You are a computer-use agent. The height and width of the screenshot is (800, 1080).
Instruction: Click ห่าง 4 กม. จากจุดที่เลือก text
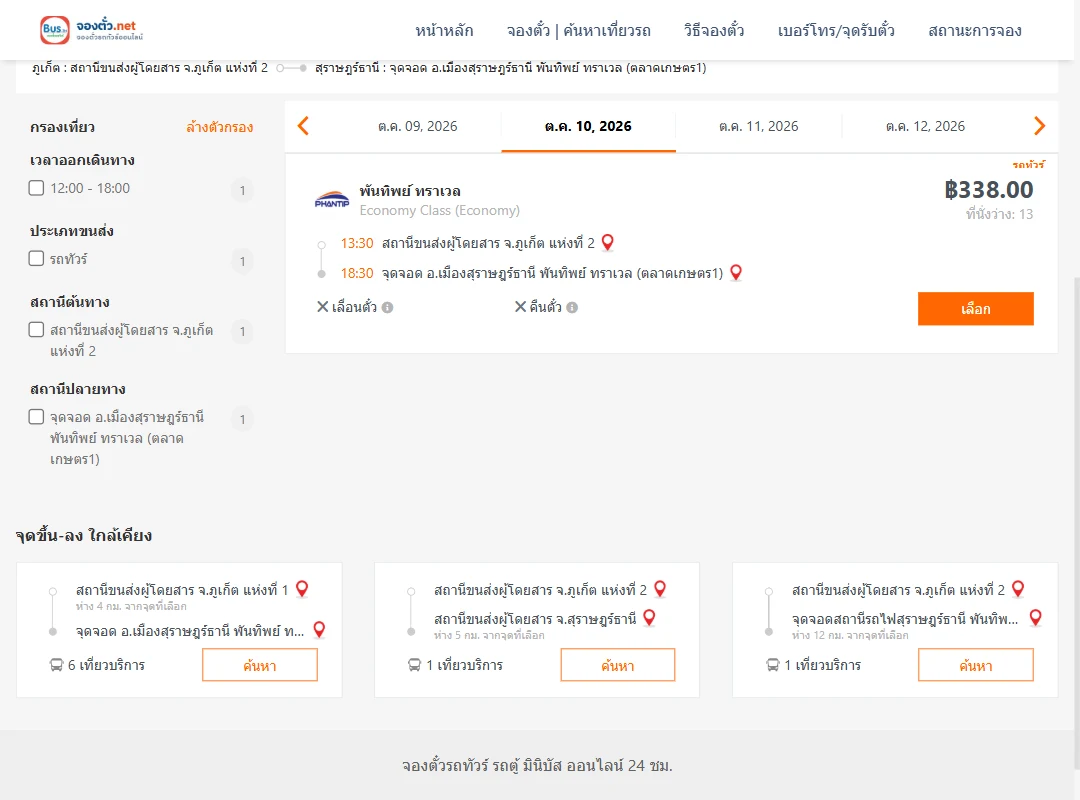click(131, 606)
